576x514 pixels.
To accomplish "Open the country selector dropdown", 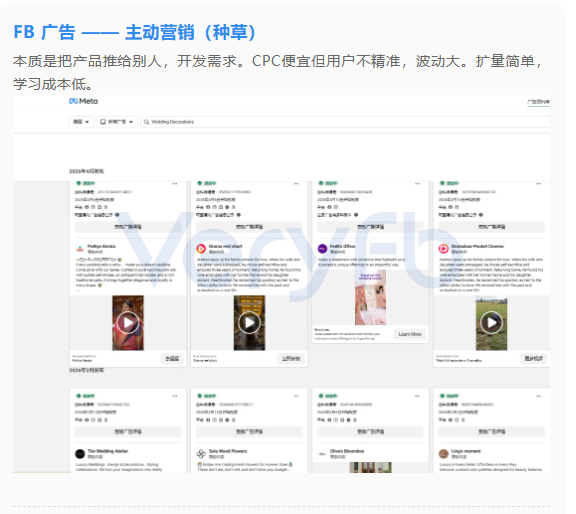I will (x=81, y=122).
